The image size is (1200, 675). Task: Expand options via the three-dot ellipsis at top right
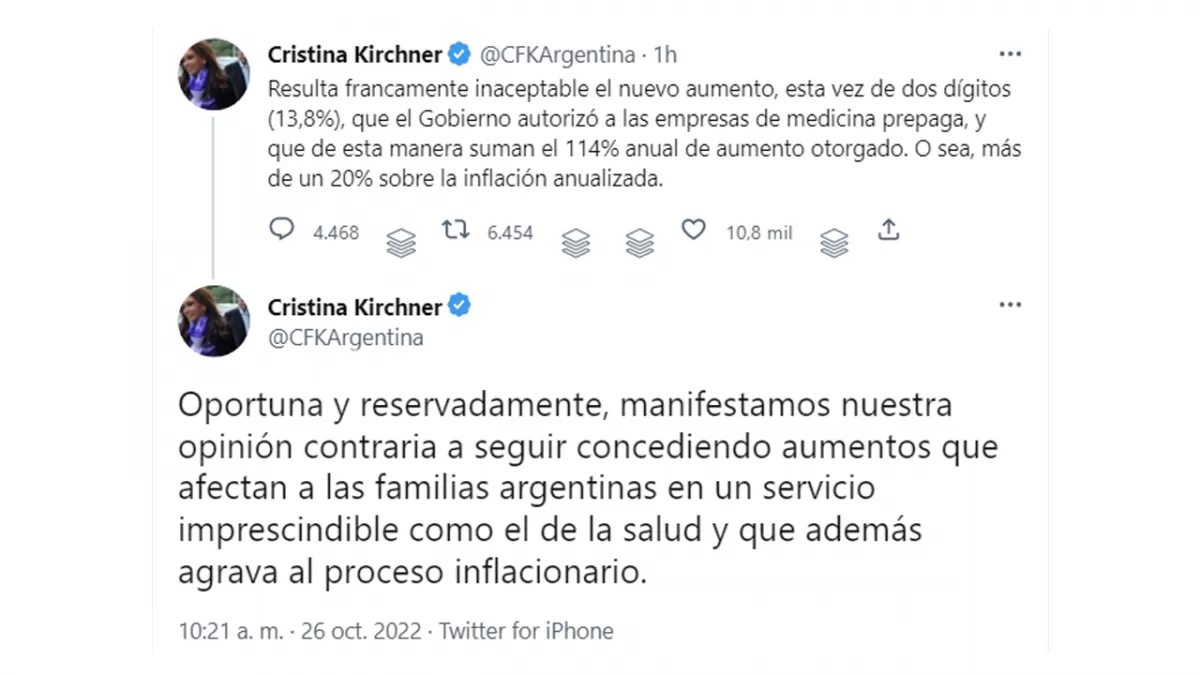pos(1010,54)
